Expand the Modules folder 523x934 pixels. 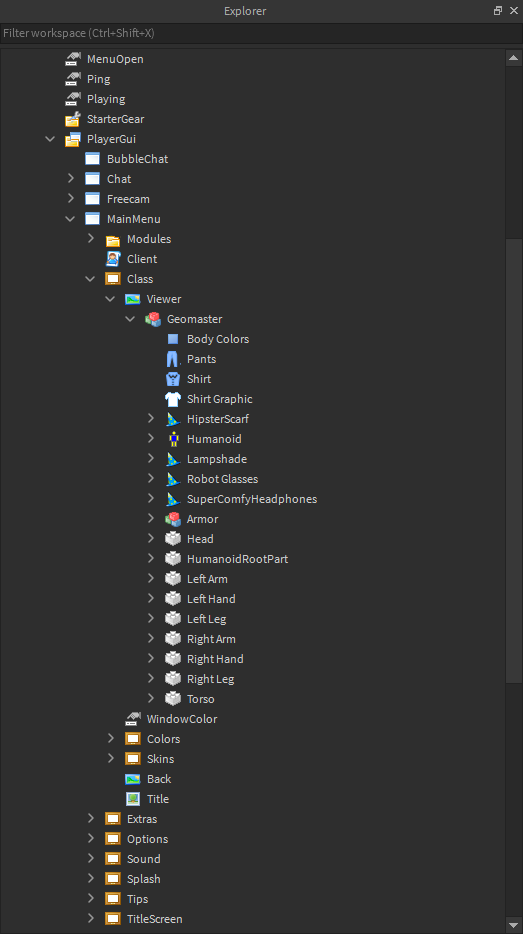tap(91, 239)
